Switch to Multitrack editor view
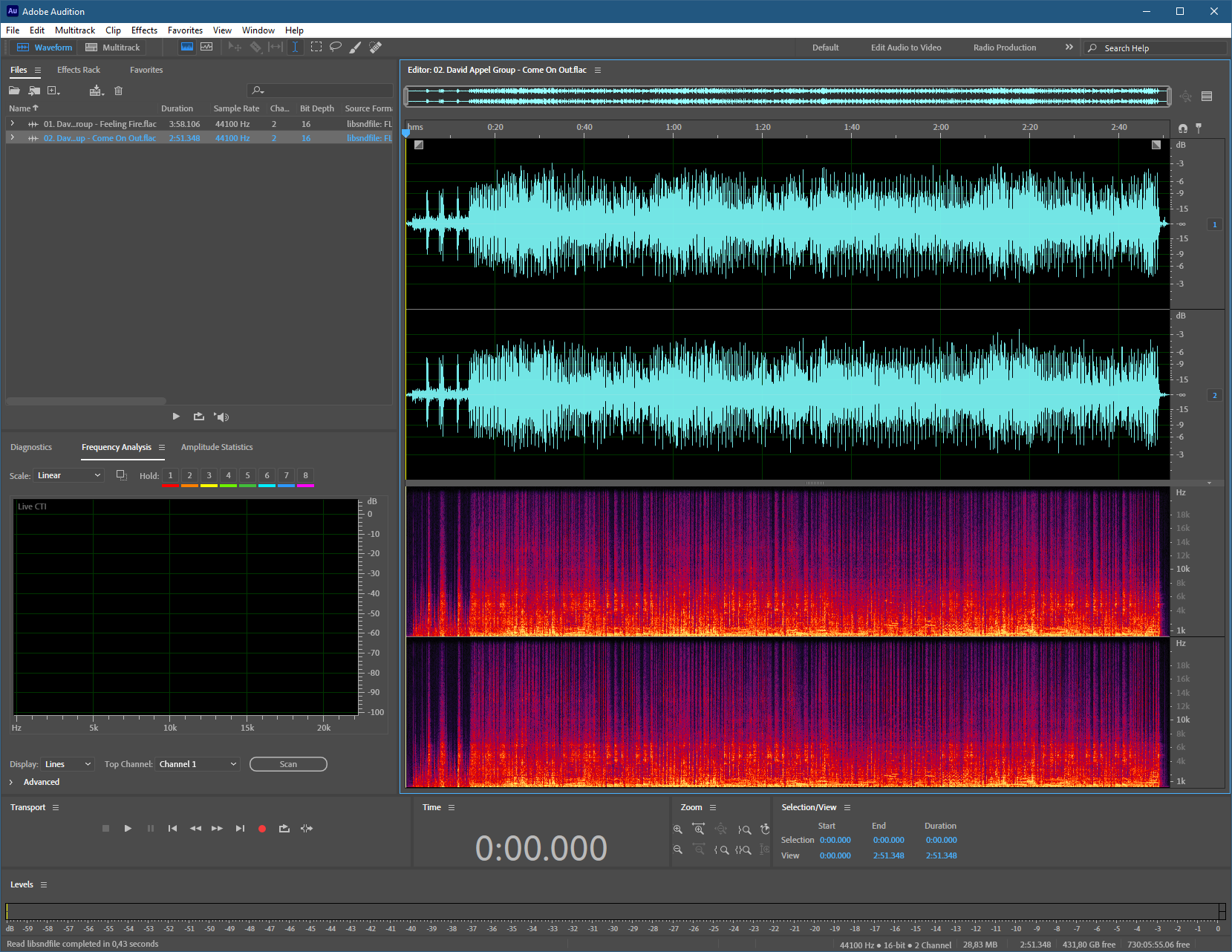The height and width of the screenshot is (952, 1232). pyautogui.click(x=113, y=48)
